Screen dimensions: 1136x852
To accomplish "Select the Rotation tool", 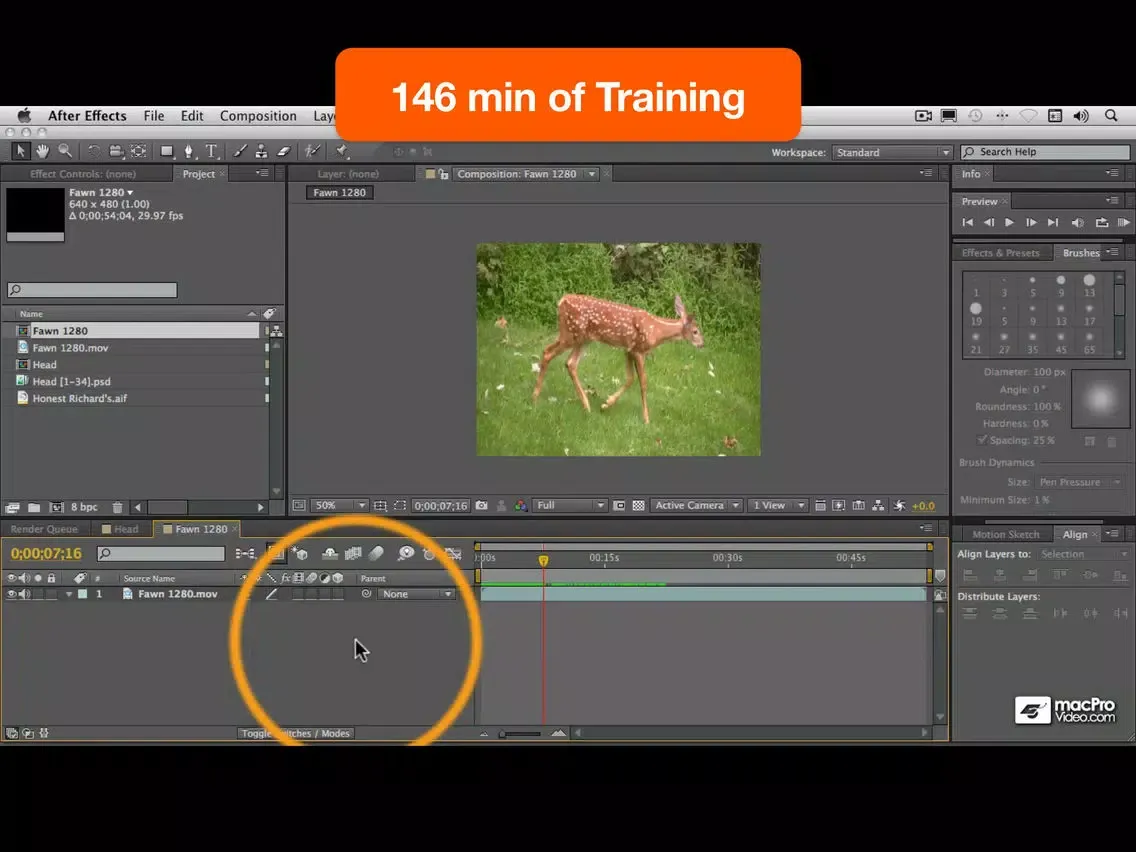I will (93, 151).
